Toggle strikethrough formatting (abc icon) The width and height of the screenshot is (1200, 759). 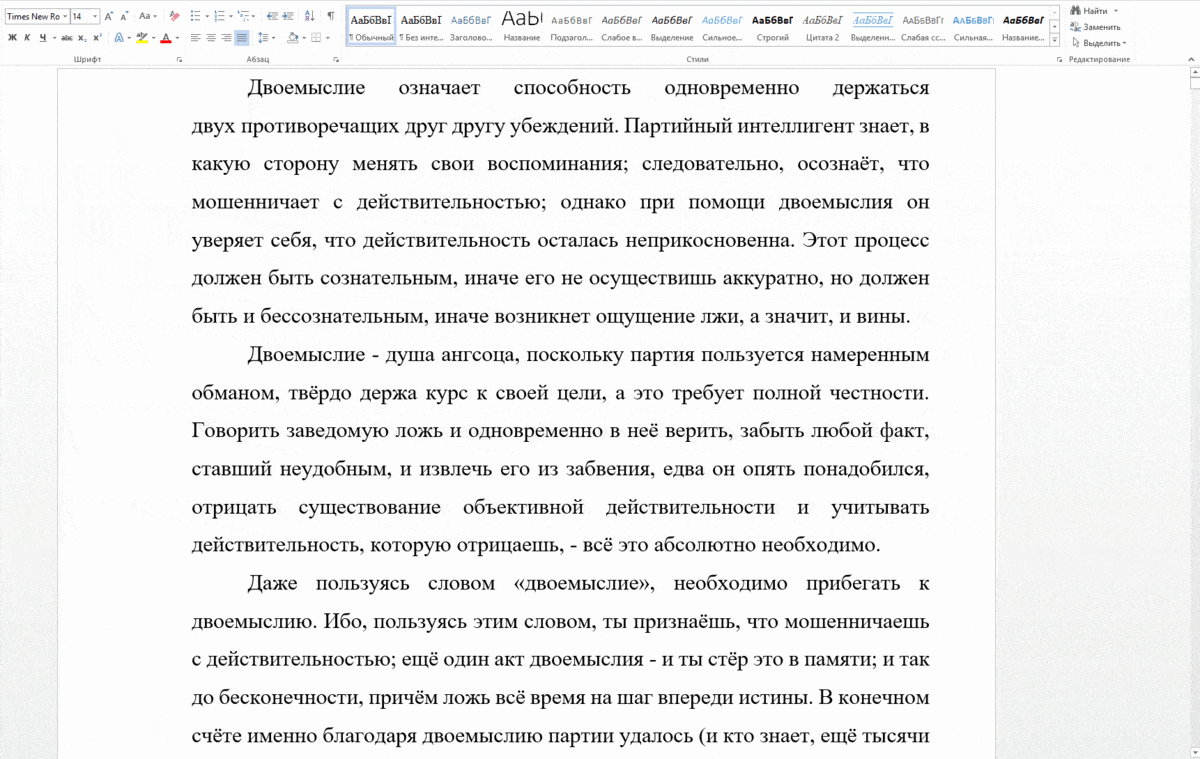(x=67, y=37)
